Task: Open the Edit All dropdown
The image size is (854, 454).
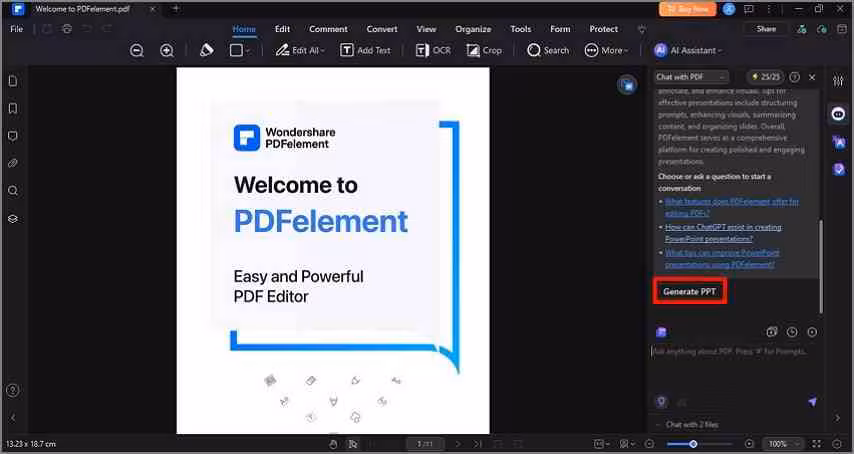Action: [300, 50]
